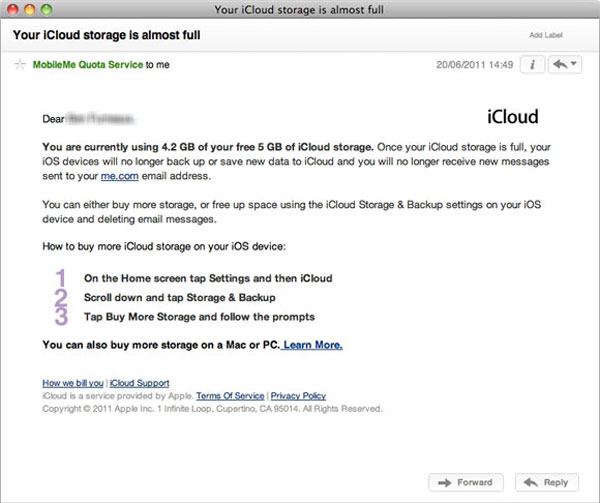This screenshot has height=503, width=600.
Task: Click sender name MobileMe Quota Service
Action: (88, 65)
